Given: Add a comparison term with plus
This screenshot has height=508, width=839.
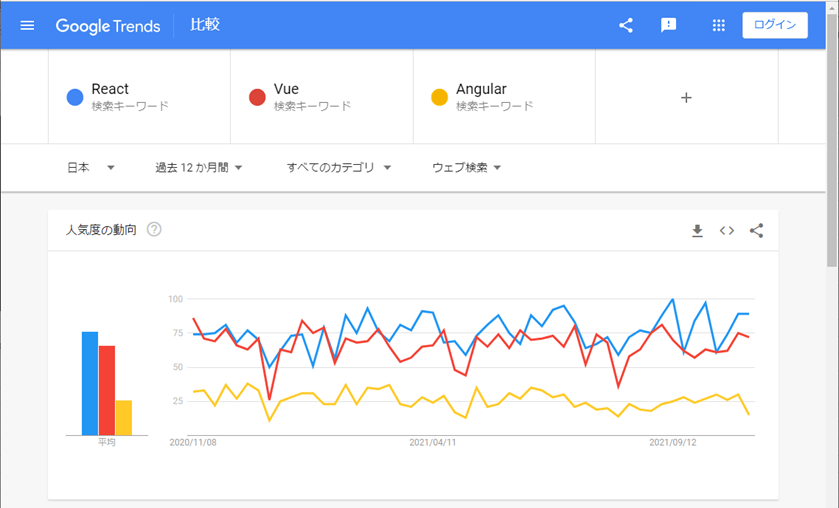Looking at the screenshot, I should click(686, 98).
